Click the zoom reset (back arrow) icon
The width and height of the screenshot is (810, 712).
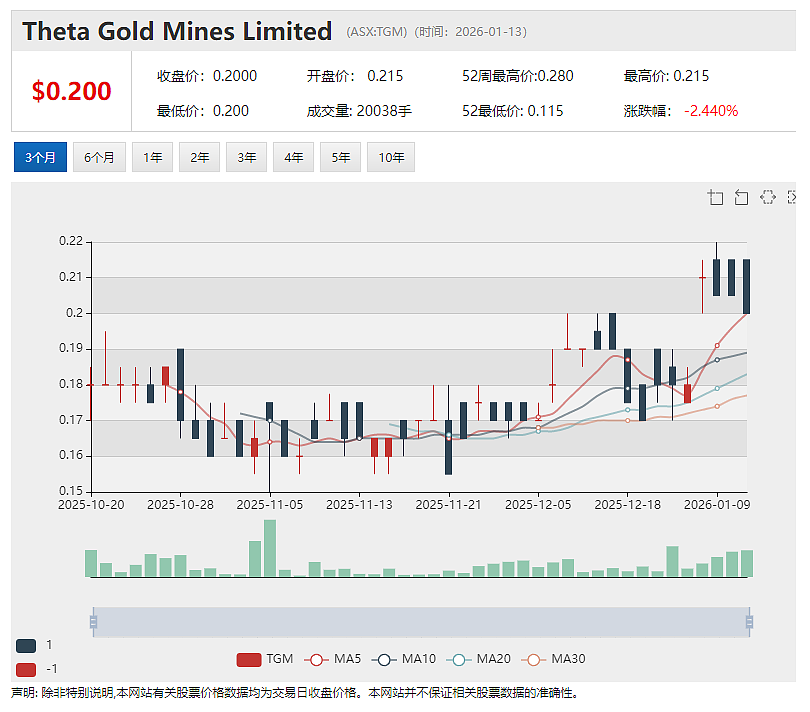coord(741,197)
